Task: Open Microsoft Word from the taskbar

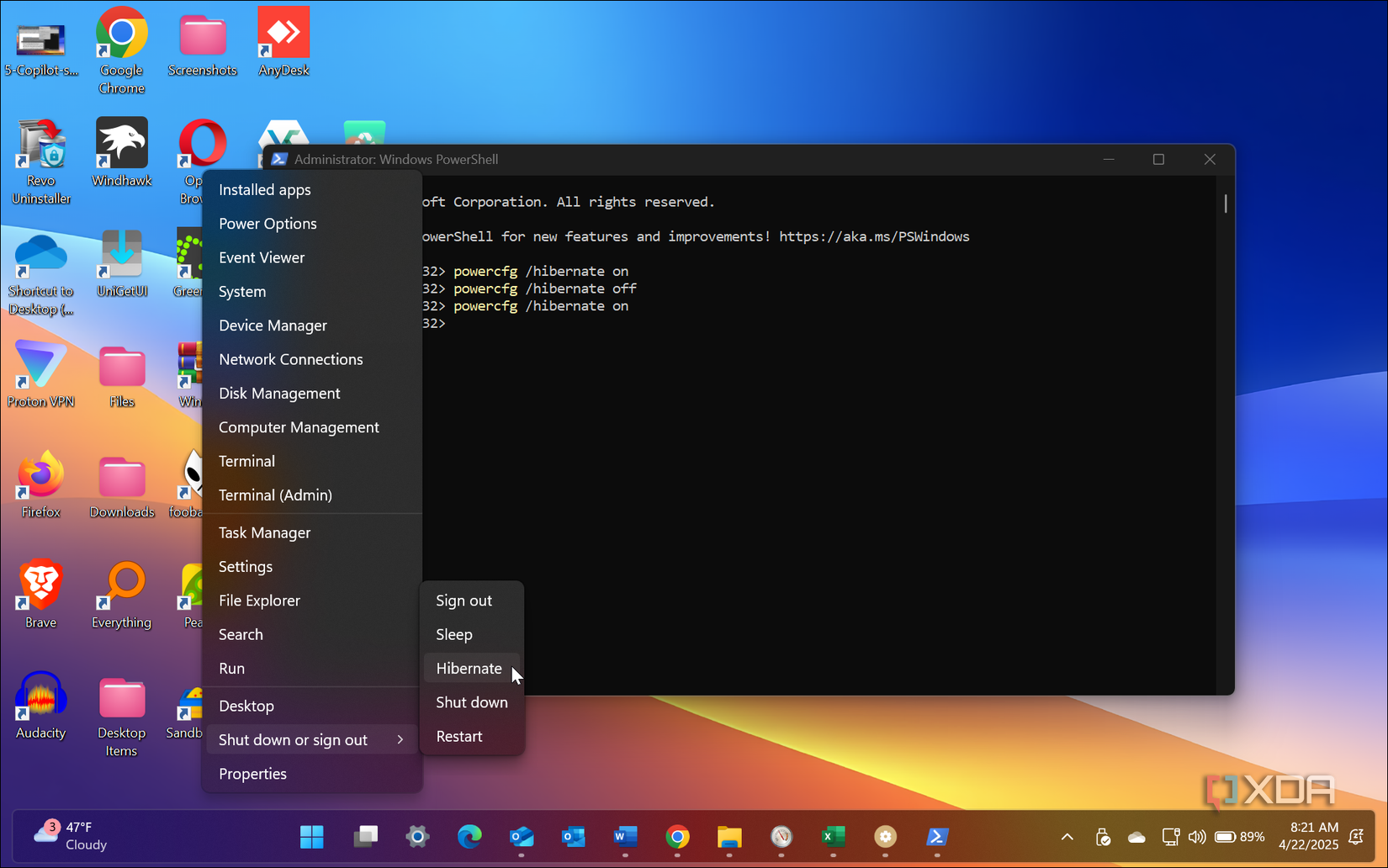Action: click(624, 837)
